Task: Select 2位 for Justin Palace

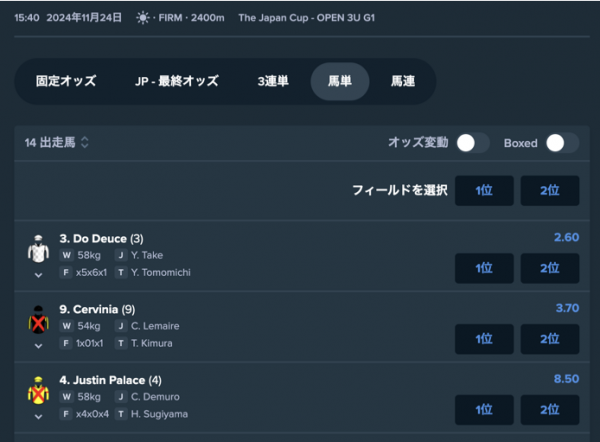Action: [550, 410]
